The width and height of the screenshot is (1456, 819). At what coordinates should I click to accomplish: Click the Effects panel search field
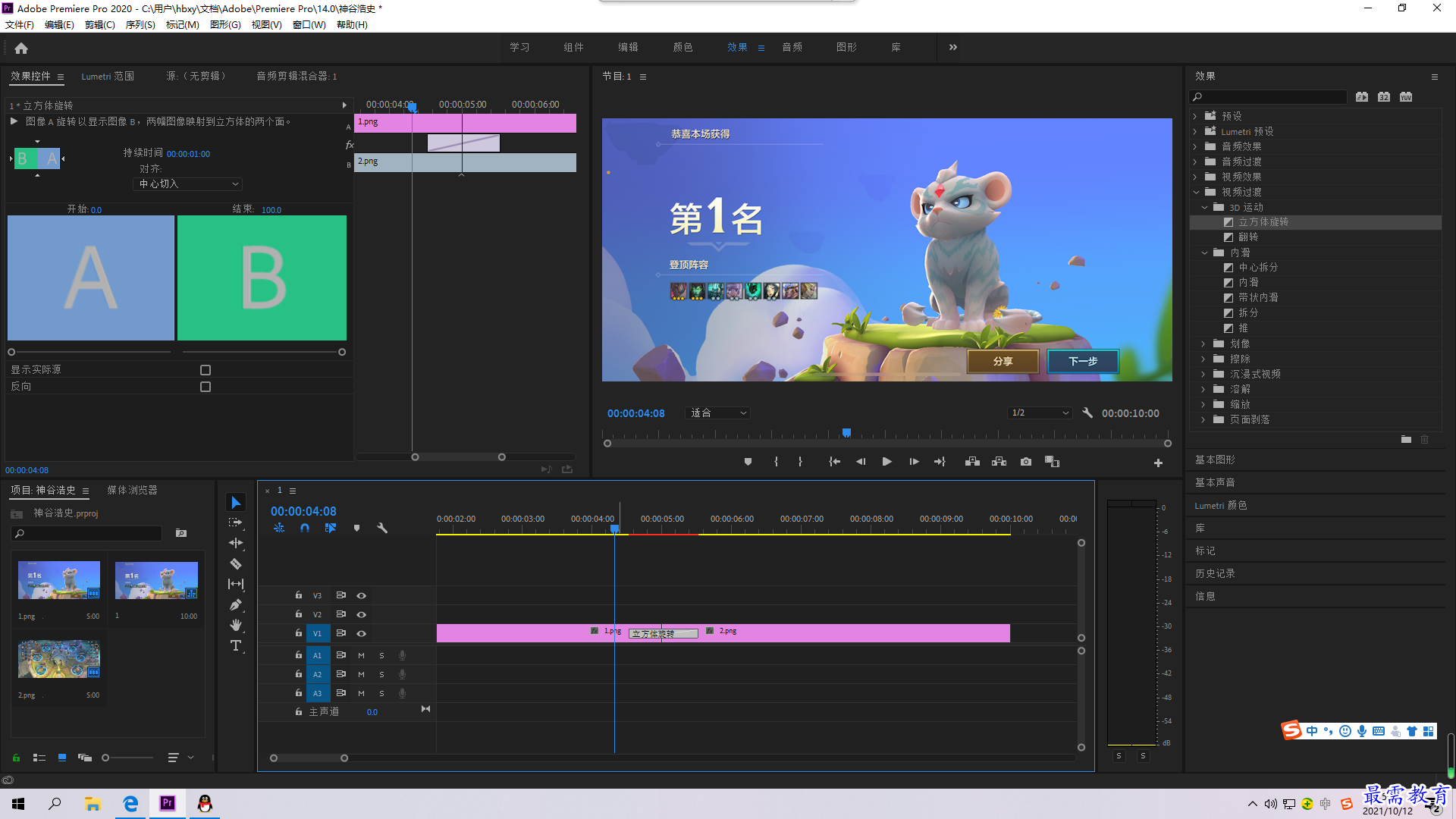[x=1268, y=97]
